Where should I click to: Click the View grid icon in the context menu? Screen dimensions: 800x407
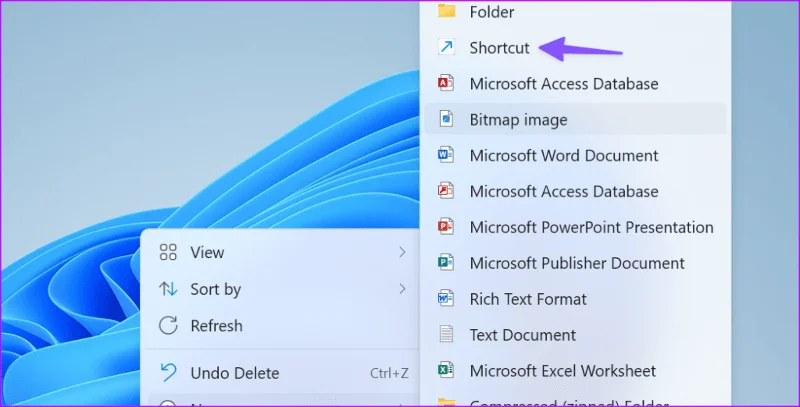(168, 252)
